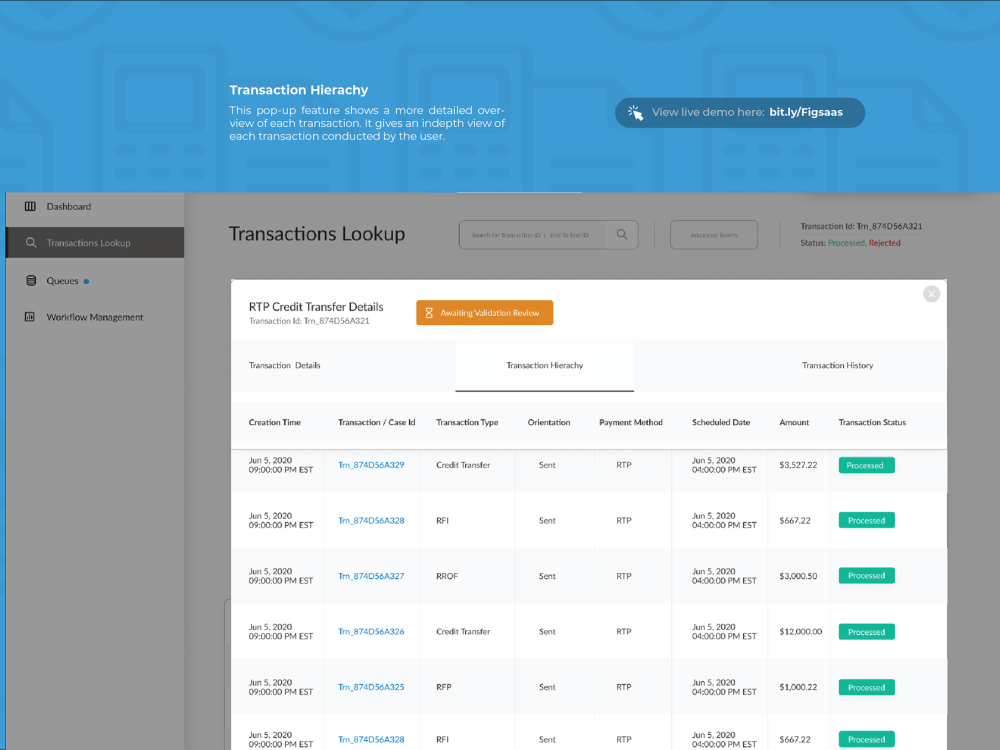Click Rejected status text in header
The height and width of the screenshot is (750, 1000).
point(885,242)
